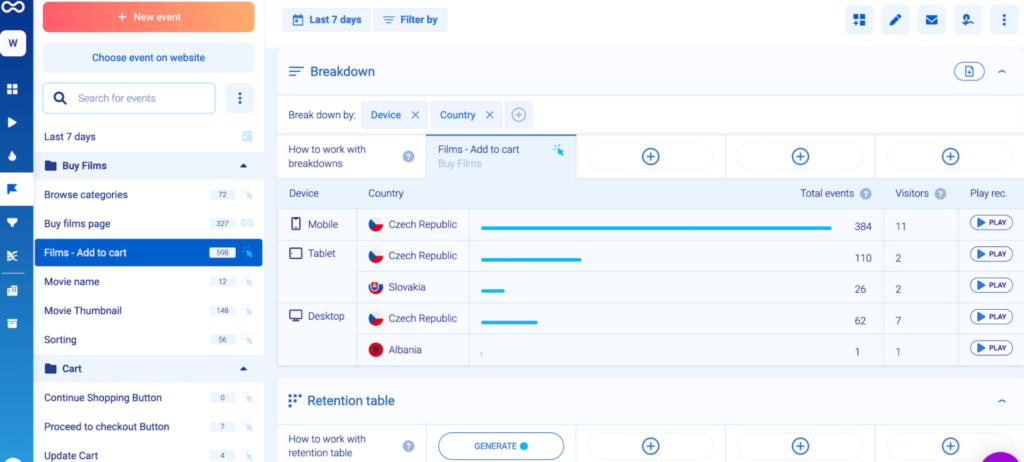Open the Filter by dropdown

410,20
